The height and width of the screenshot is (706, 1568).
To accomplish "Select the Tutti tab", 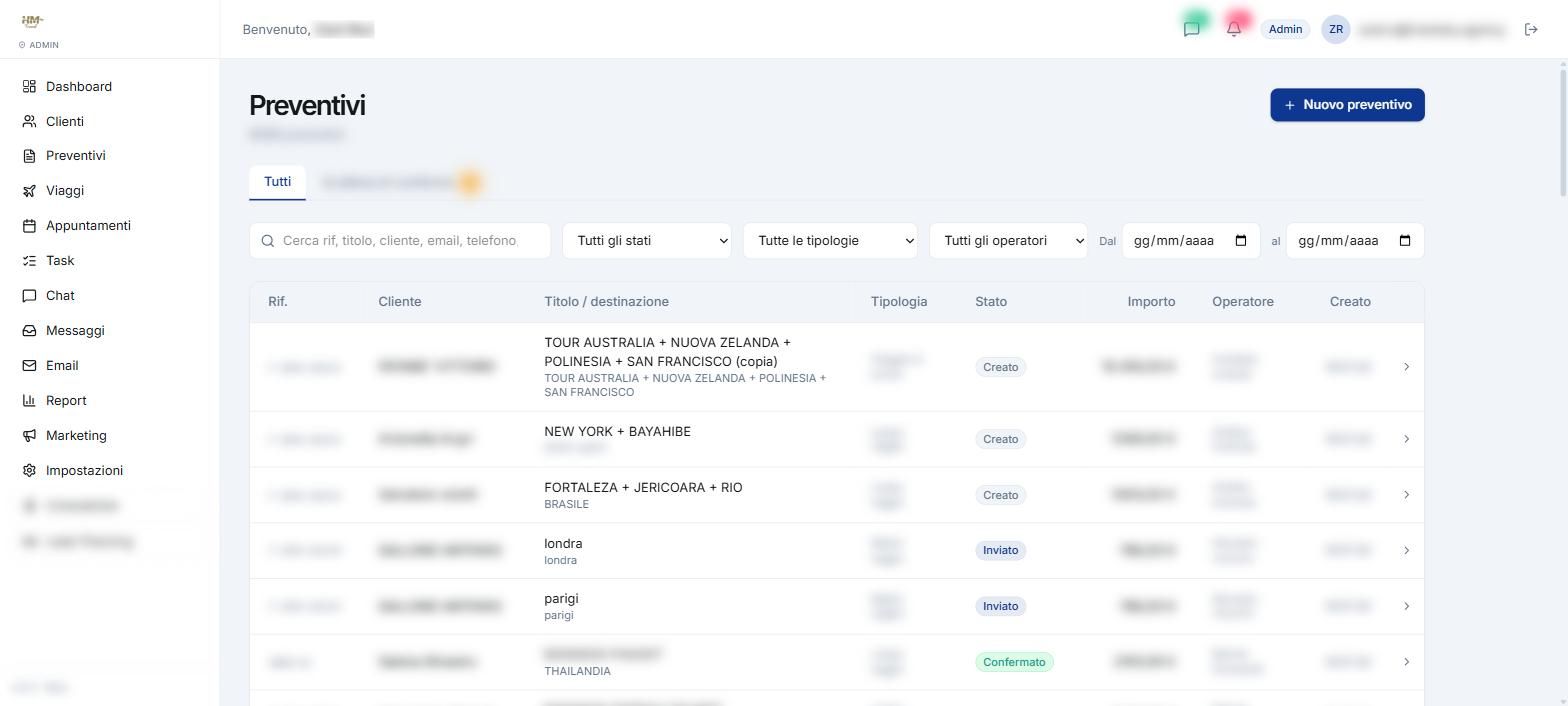I will tap(277, 182).
